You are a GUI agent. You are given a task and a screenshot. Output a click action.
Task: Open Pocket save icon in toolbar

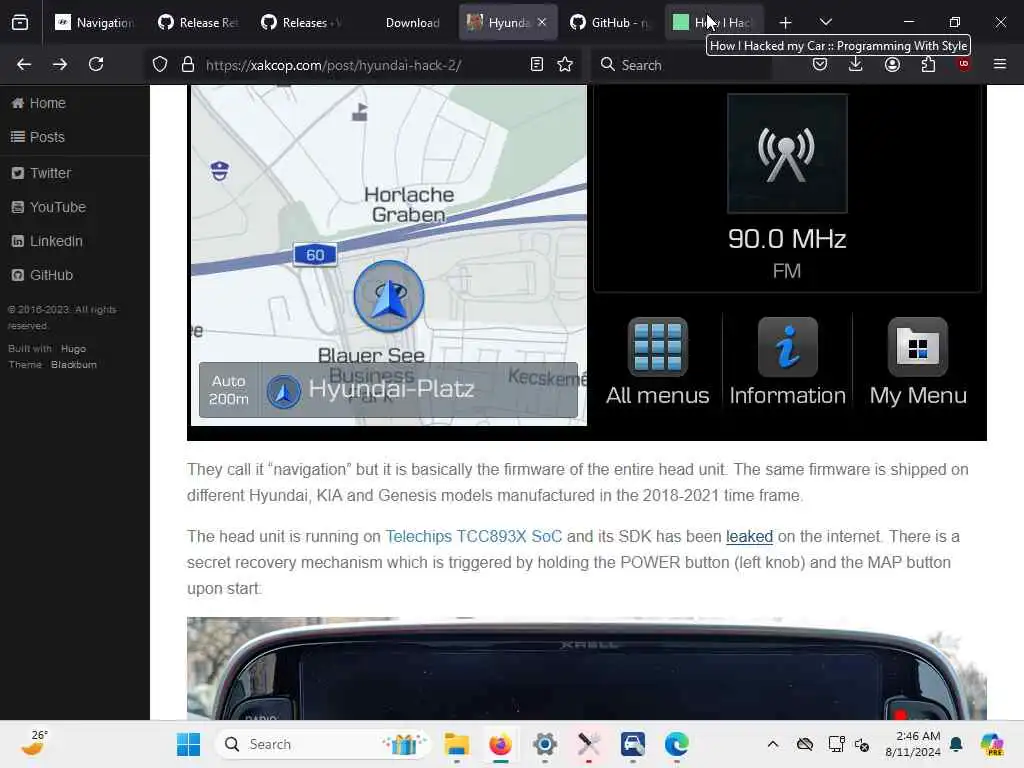(x=820, y=64)
